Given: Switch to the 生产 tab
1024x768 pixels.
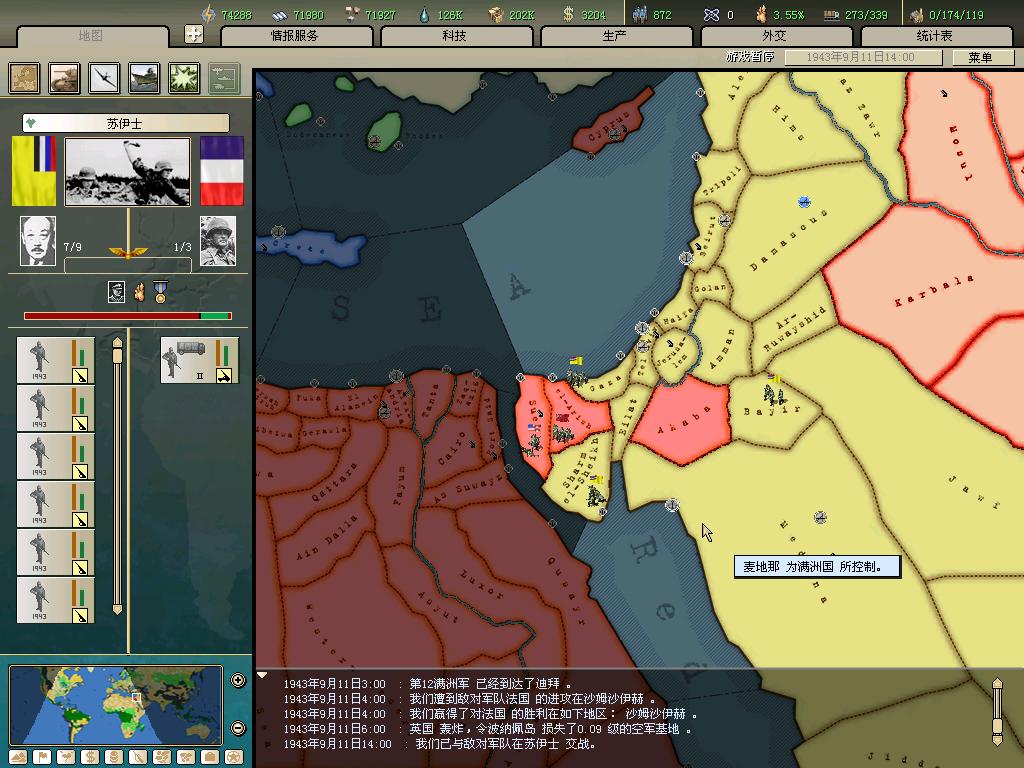Looking at the screenshot, I should tap(615, 36).
